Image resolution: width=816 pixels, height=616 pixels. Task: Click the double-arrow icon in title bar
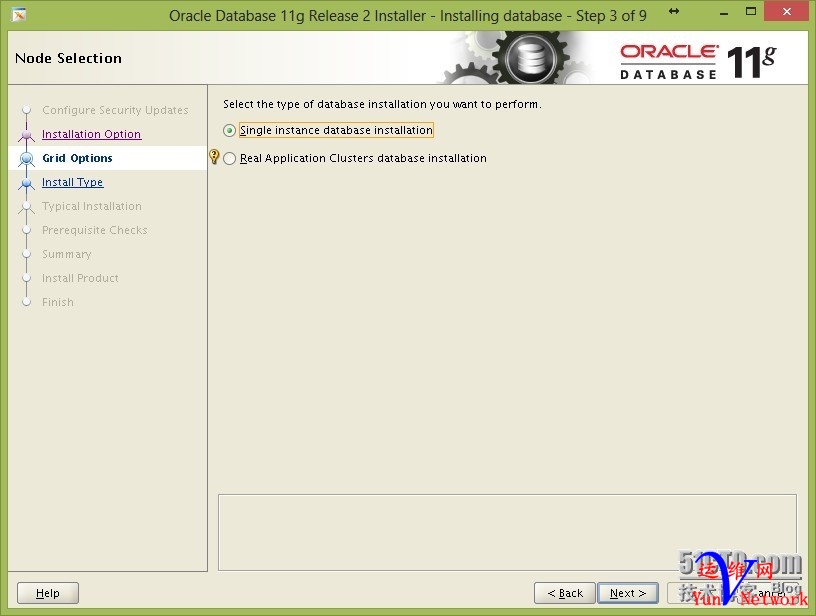click(x=674, y=11)
